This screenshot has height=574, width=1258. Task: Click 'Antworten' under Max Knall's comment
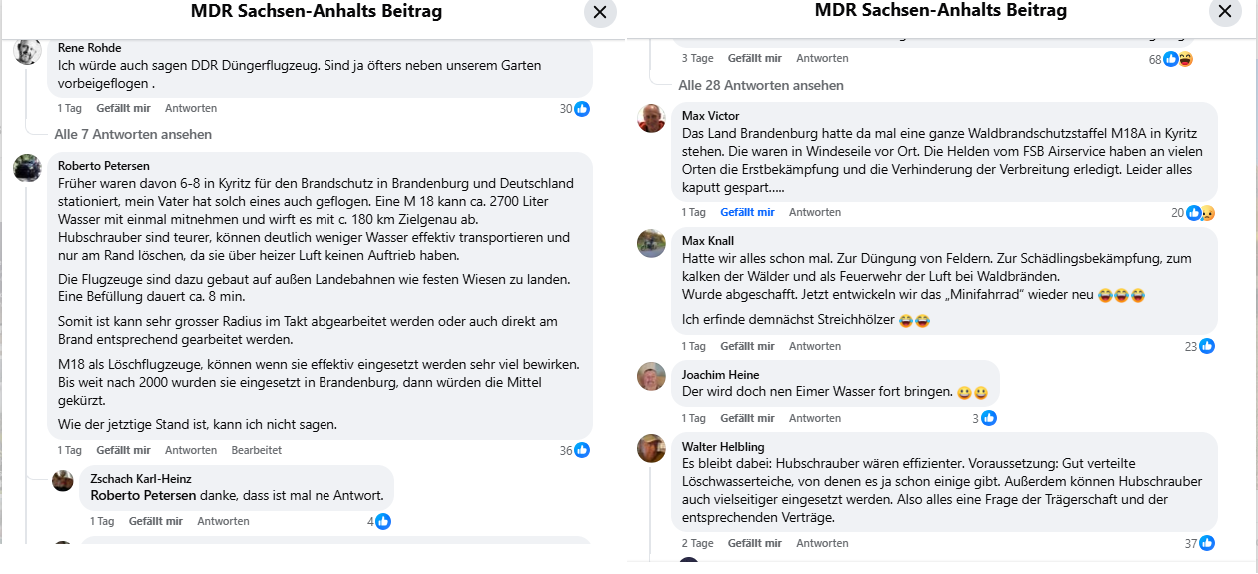(814, 346)
